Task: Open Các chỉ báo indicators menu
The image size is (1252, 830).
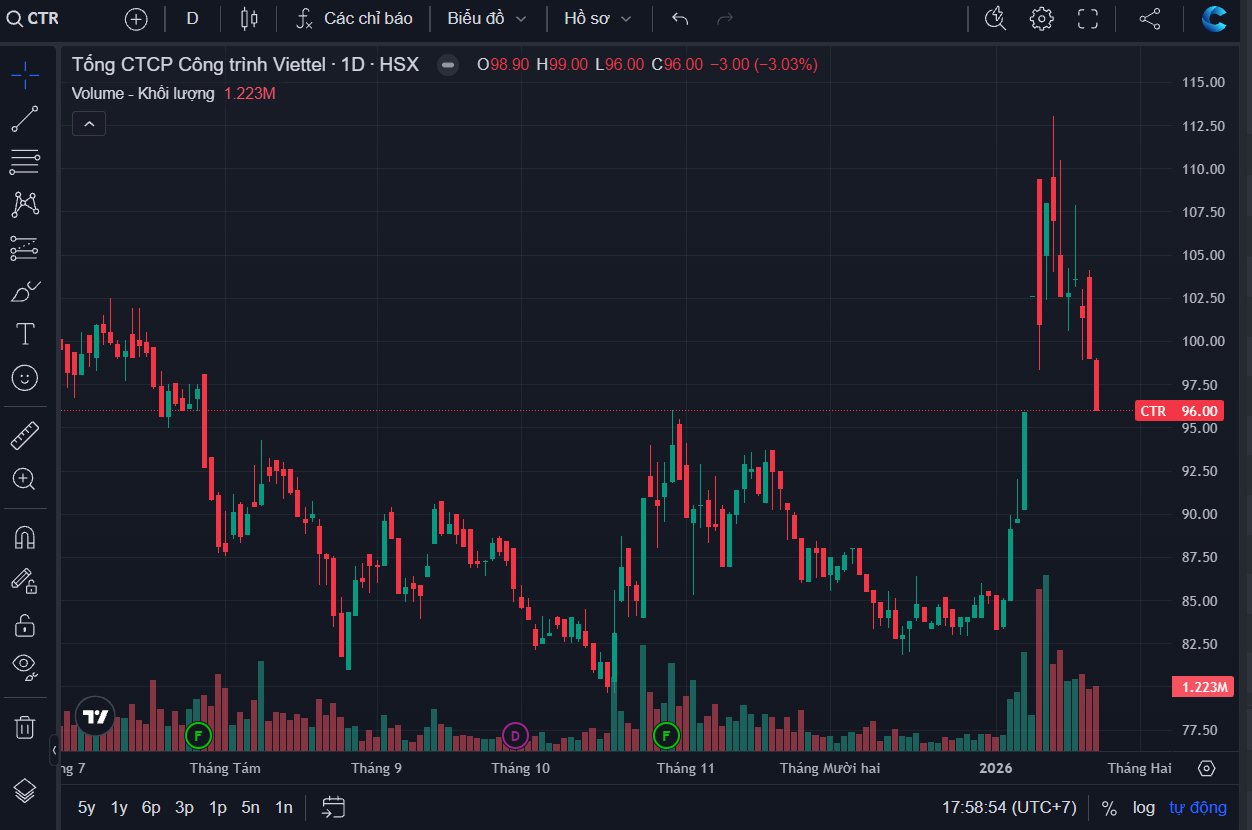Action: [x=354, y=18]
